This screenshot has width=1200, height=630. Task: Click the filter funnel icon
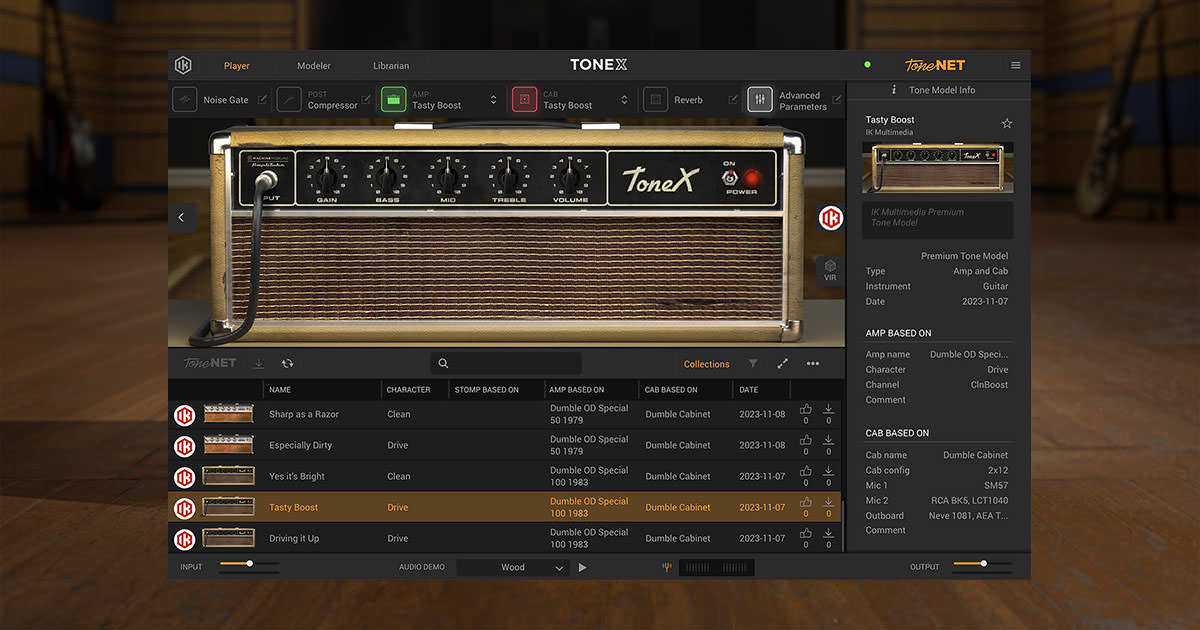coord(753,364)
